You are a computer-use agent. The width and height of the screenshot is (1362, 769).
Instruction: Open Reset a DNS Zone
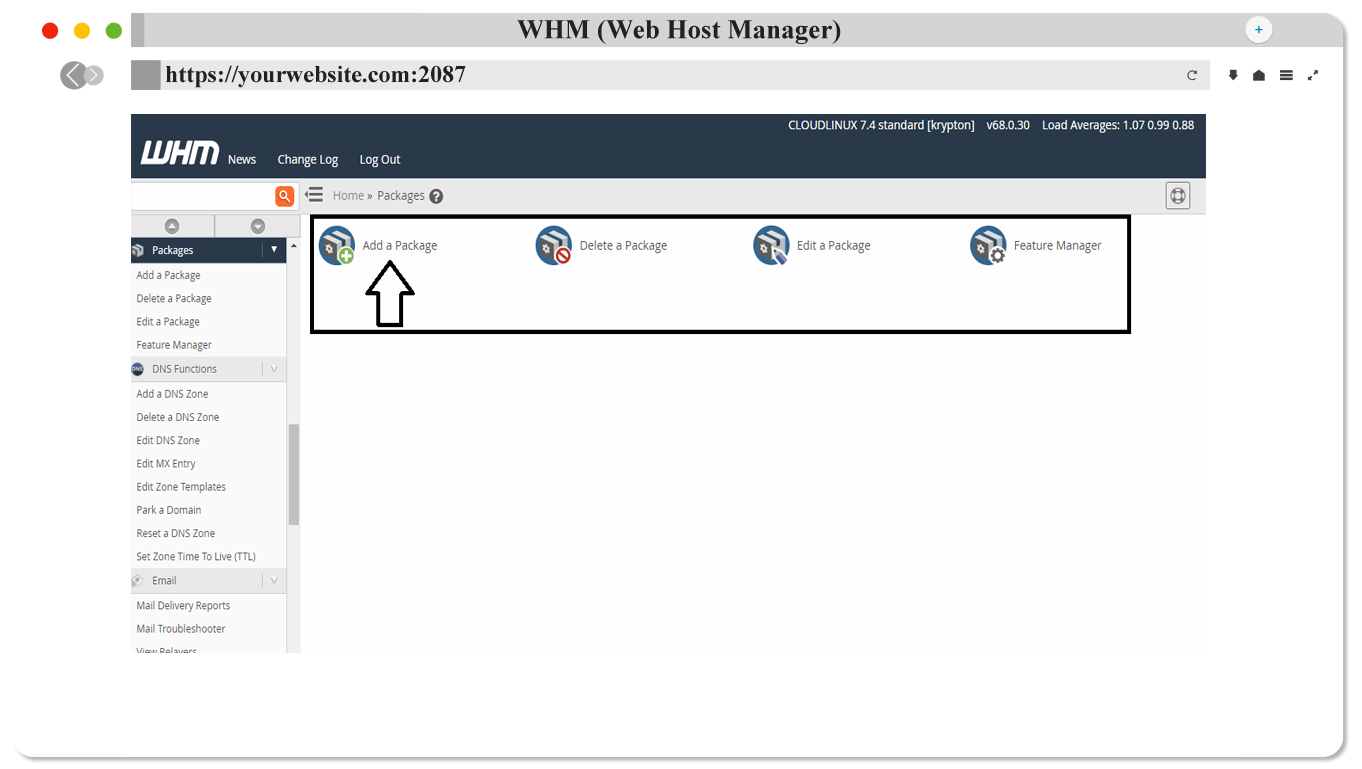(x=176, y=533)
